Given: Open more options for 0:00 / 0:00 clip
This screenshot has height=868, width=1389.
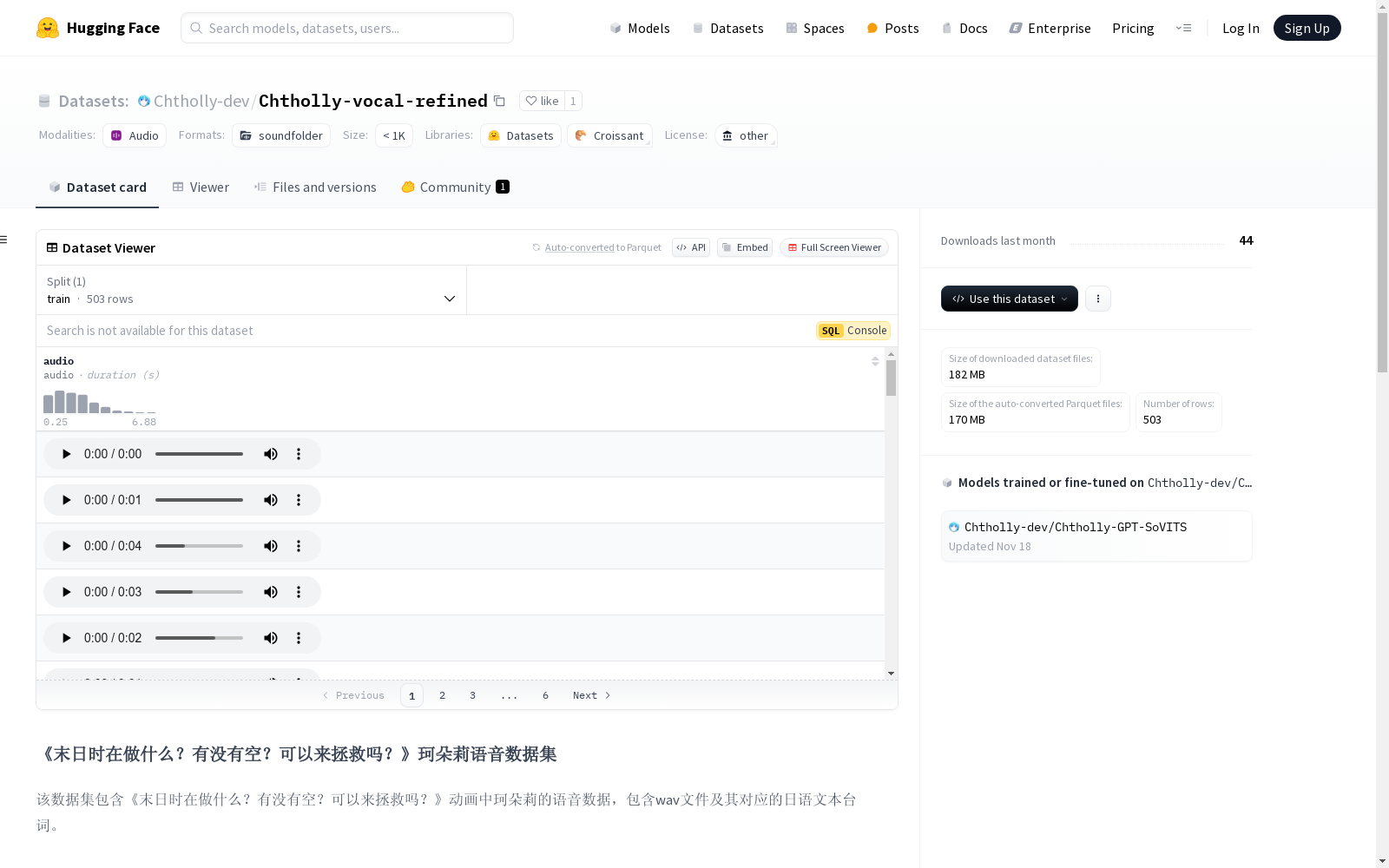Looking at the screenshot, I should click(299, 454).
